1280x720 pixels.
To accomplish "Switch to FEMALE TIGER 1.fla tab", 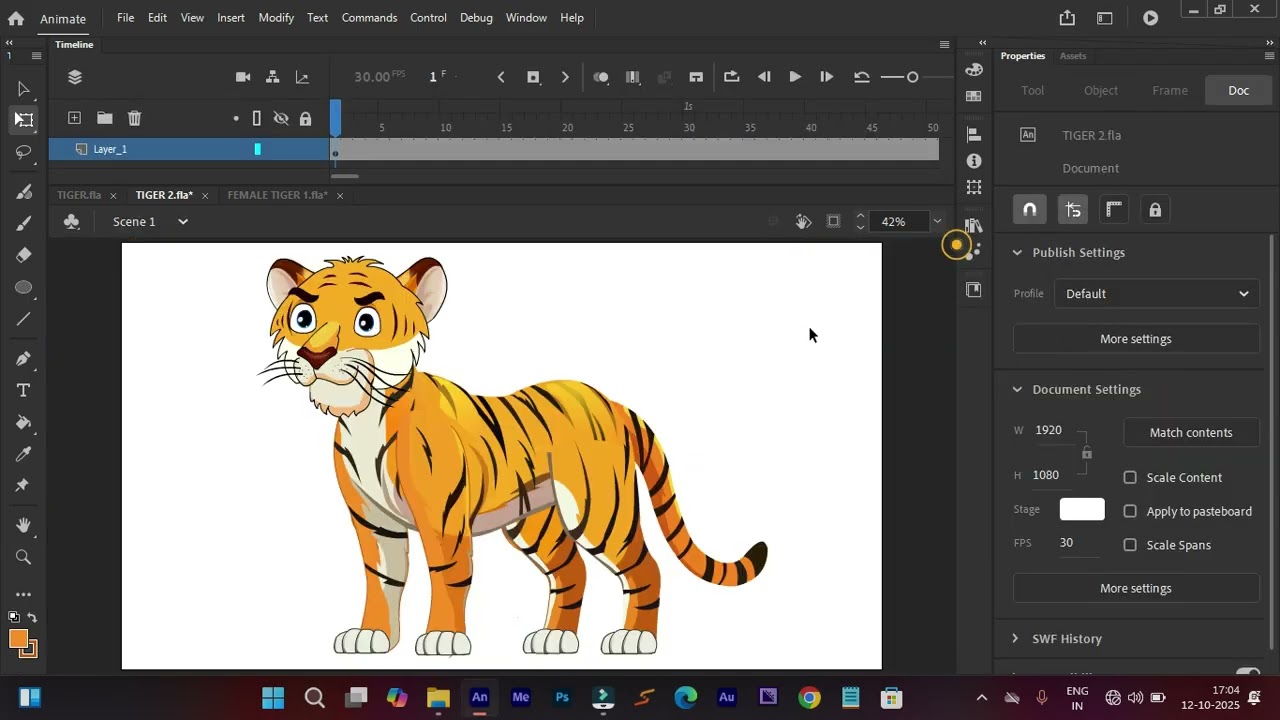I will (x=277, y=195).
